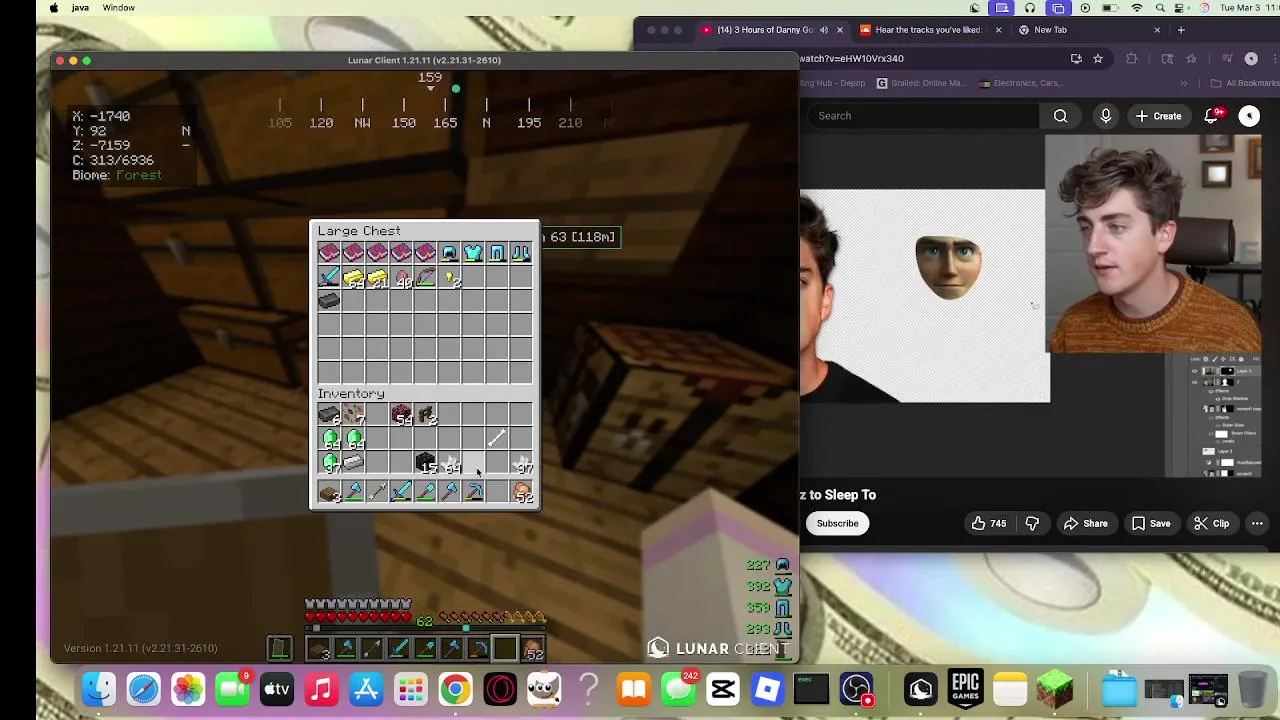
Task: Open the Window menu in menu bar
Action: point(118,8)
